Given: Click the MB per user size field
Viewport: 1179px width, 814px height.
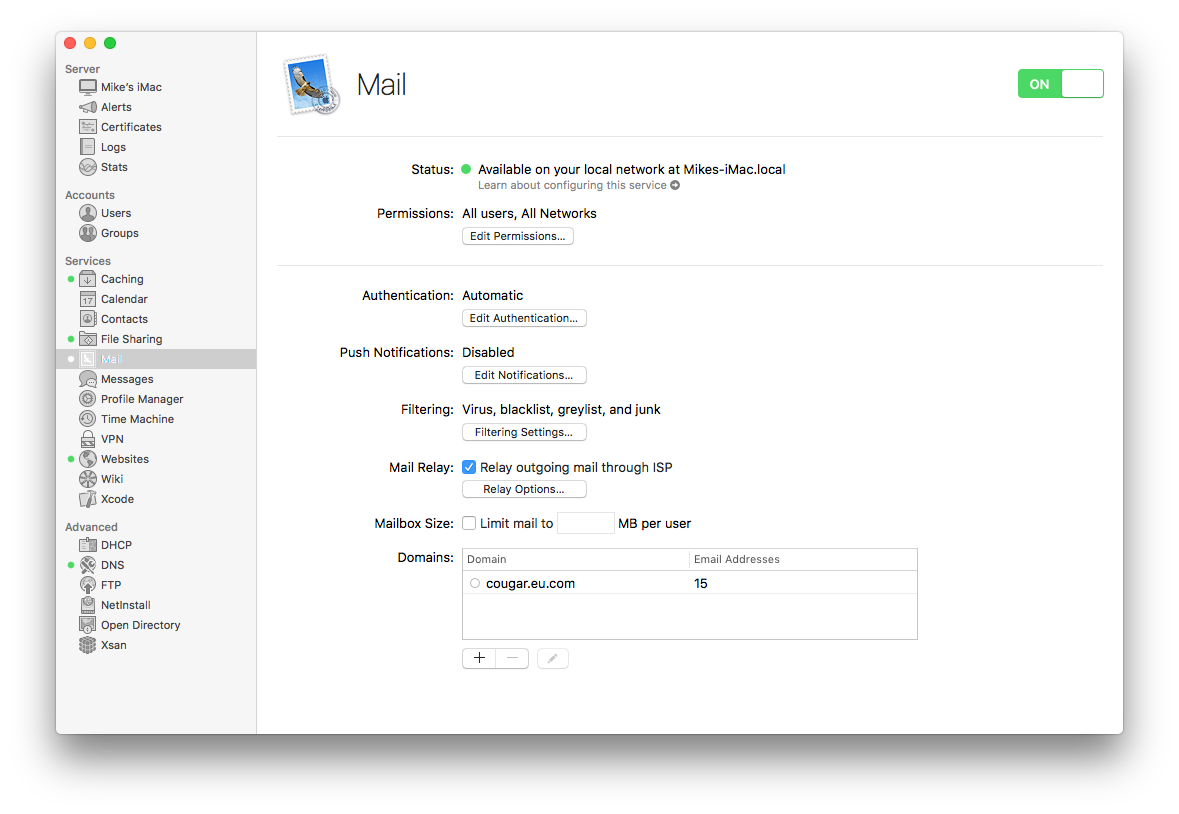Looking at the screenshot, I should [x=586, y=523].
